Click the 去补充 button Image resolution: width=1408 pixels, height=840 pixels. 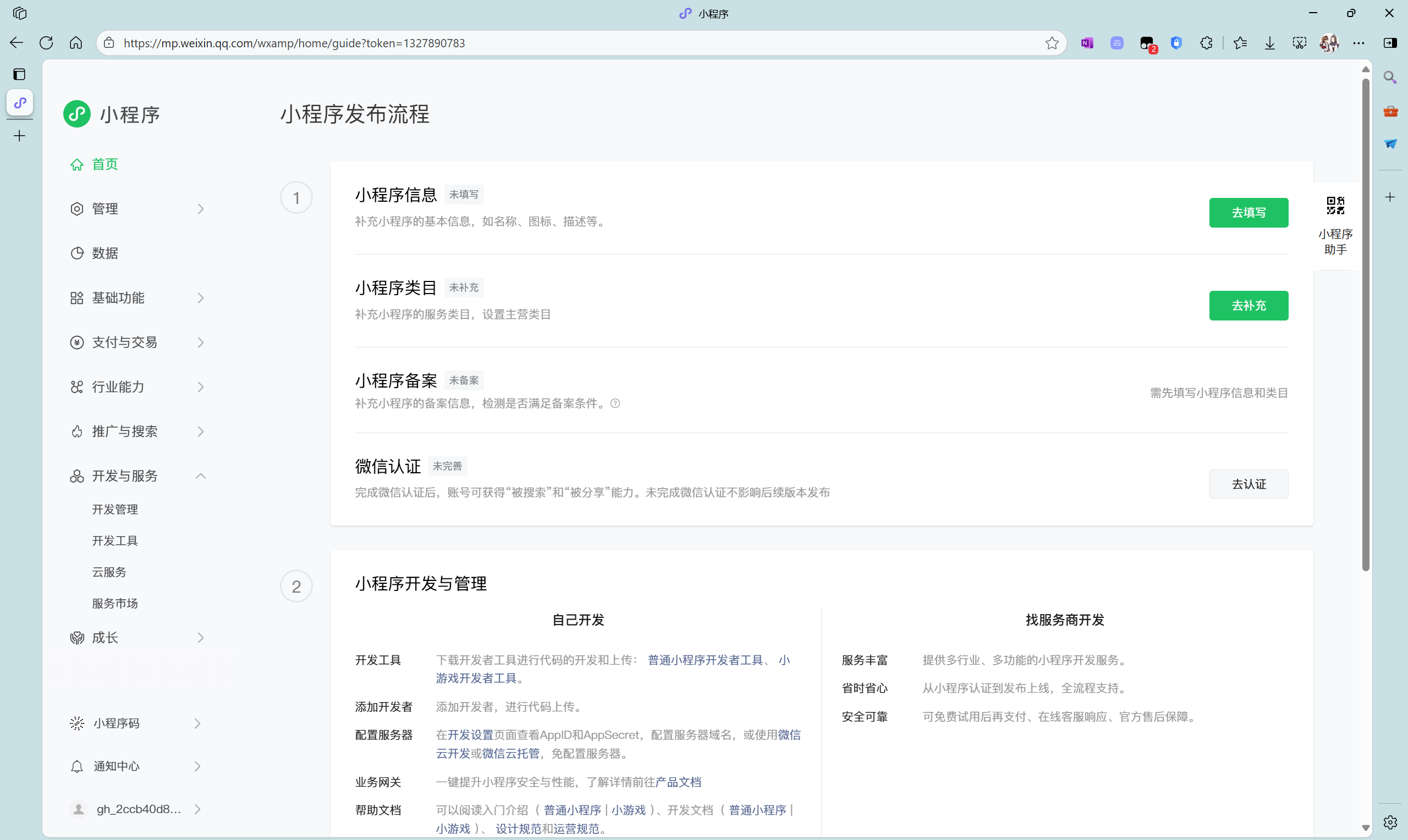[x=1248, y=306]
